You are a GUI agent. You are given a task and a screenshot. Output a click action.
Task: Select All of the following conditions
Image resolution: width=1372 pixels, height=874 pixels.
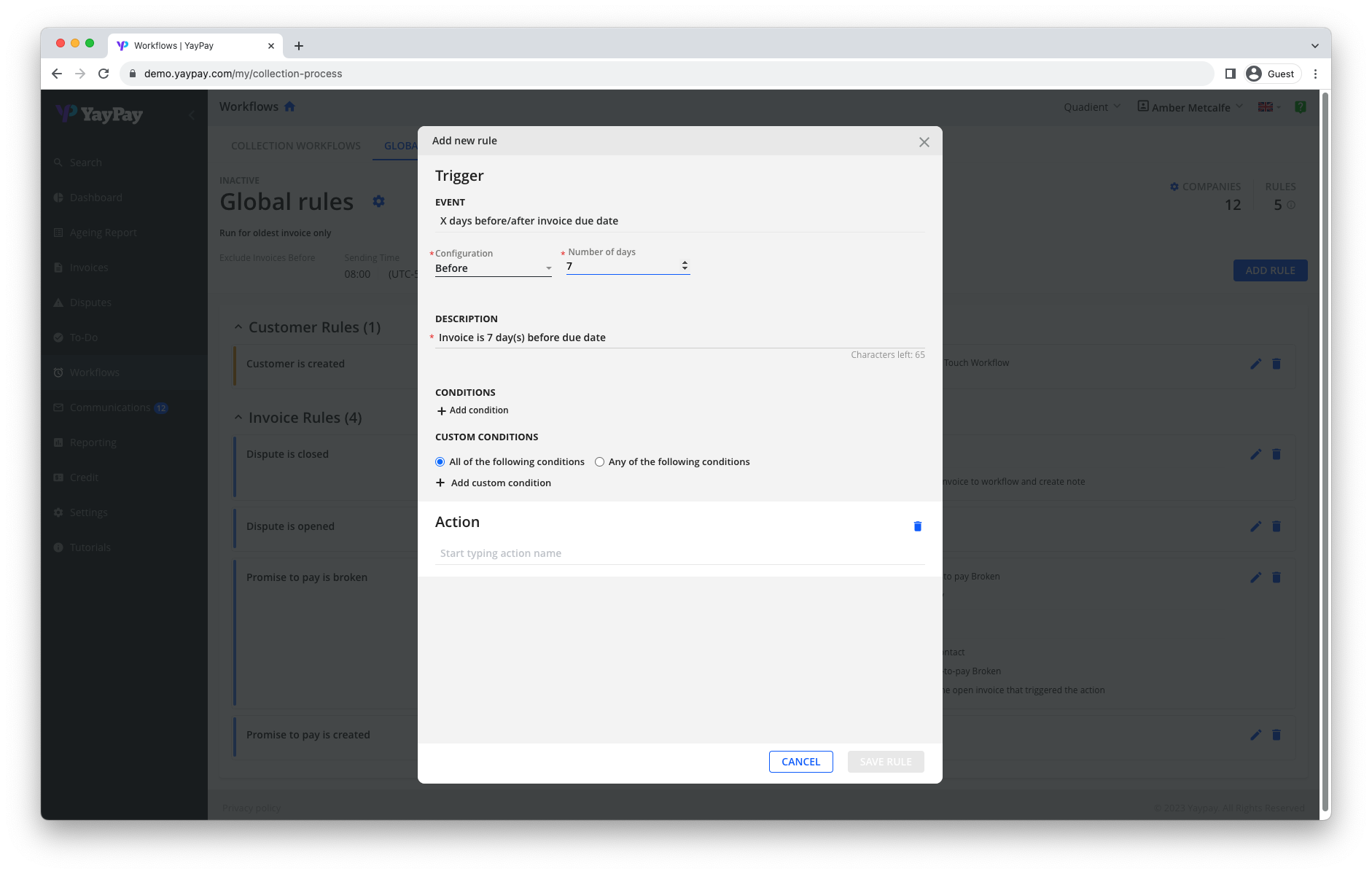440,461
